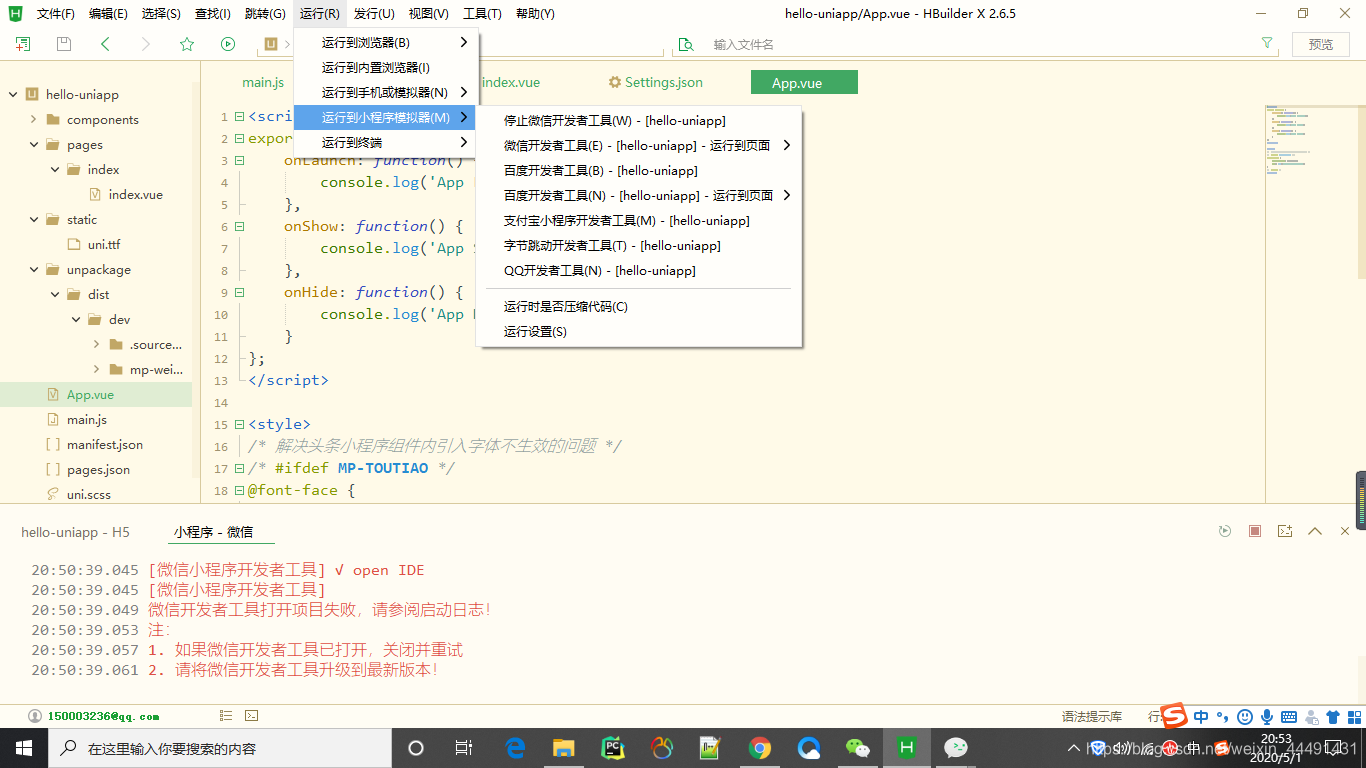Click the Windows Start button
1366x768 pixels.
24,747
